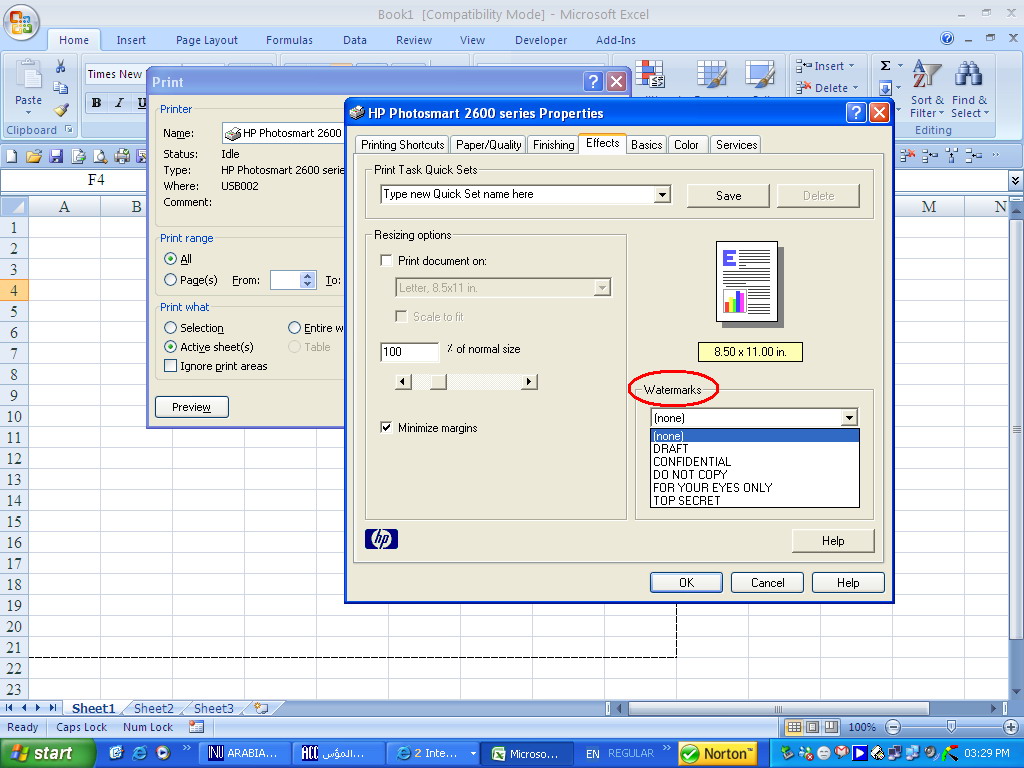Click the Copy icon in Clipboard group
The height and width of the screenshot is (768, 1024).
click(x=61, y=88)
